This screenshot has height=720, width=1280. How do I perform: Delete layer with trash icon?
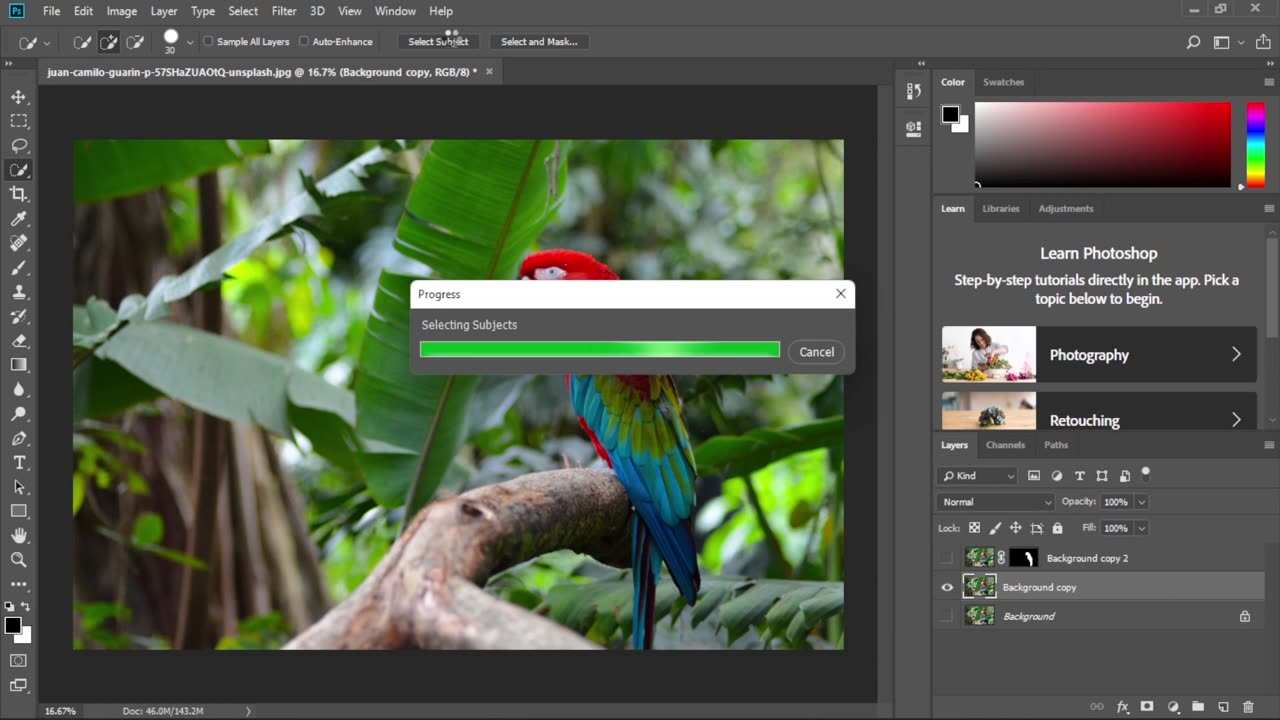coord(1248,707)
